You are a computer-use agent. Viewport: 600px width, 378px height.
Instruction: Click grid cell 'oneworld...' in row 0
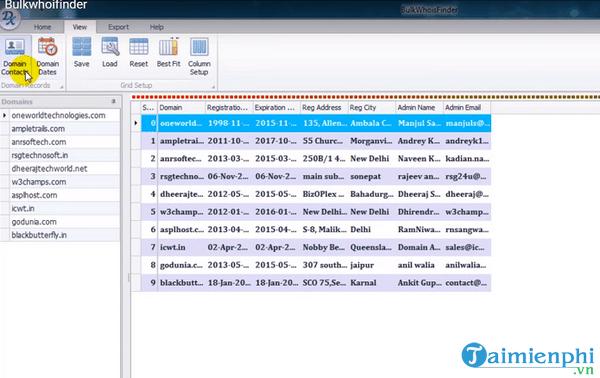(181, 123)
